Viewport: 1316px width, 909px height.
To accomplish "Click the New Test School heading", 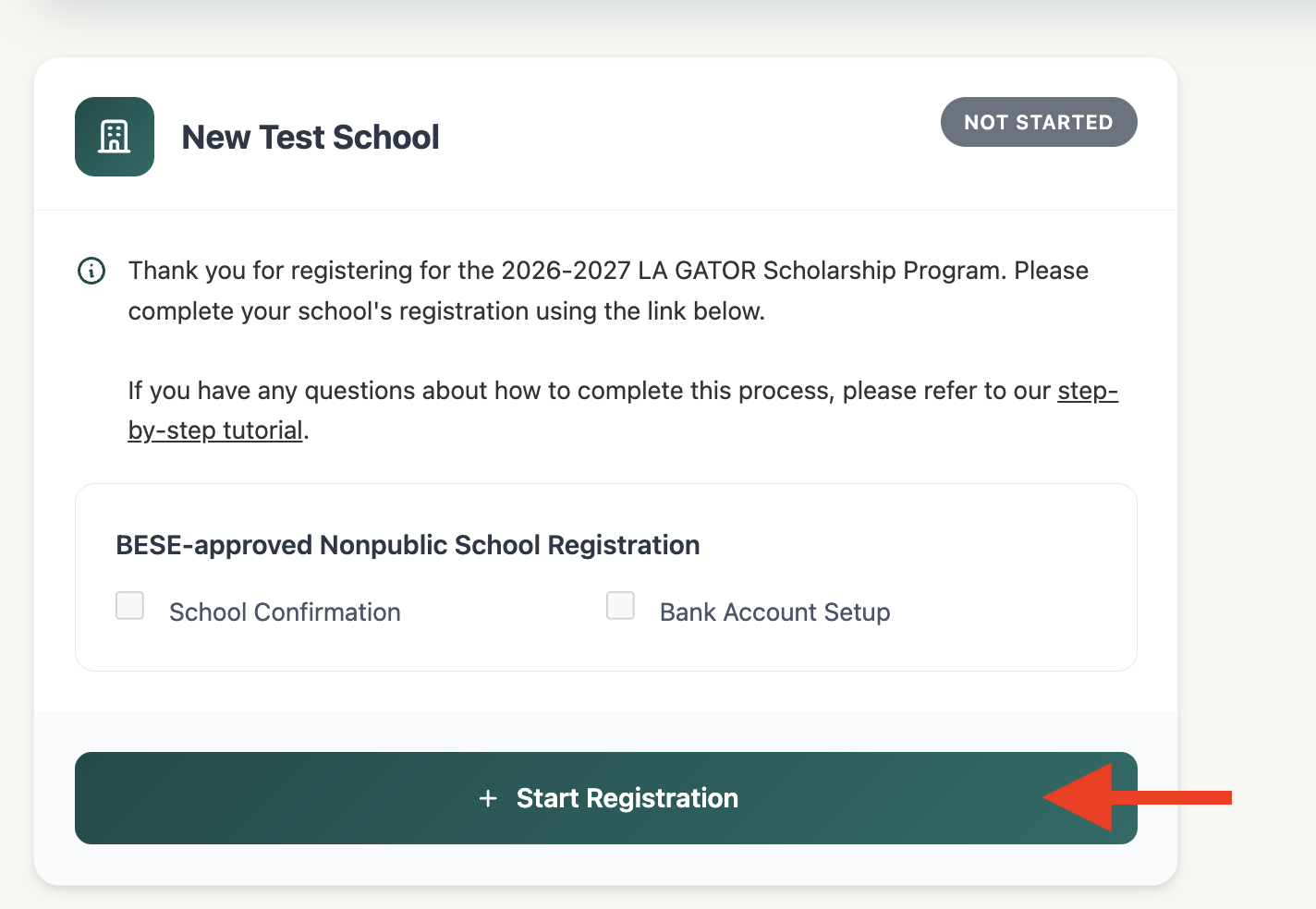I will [311, 137].
